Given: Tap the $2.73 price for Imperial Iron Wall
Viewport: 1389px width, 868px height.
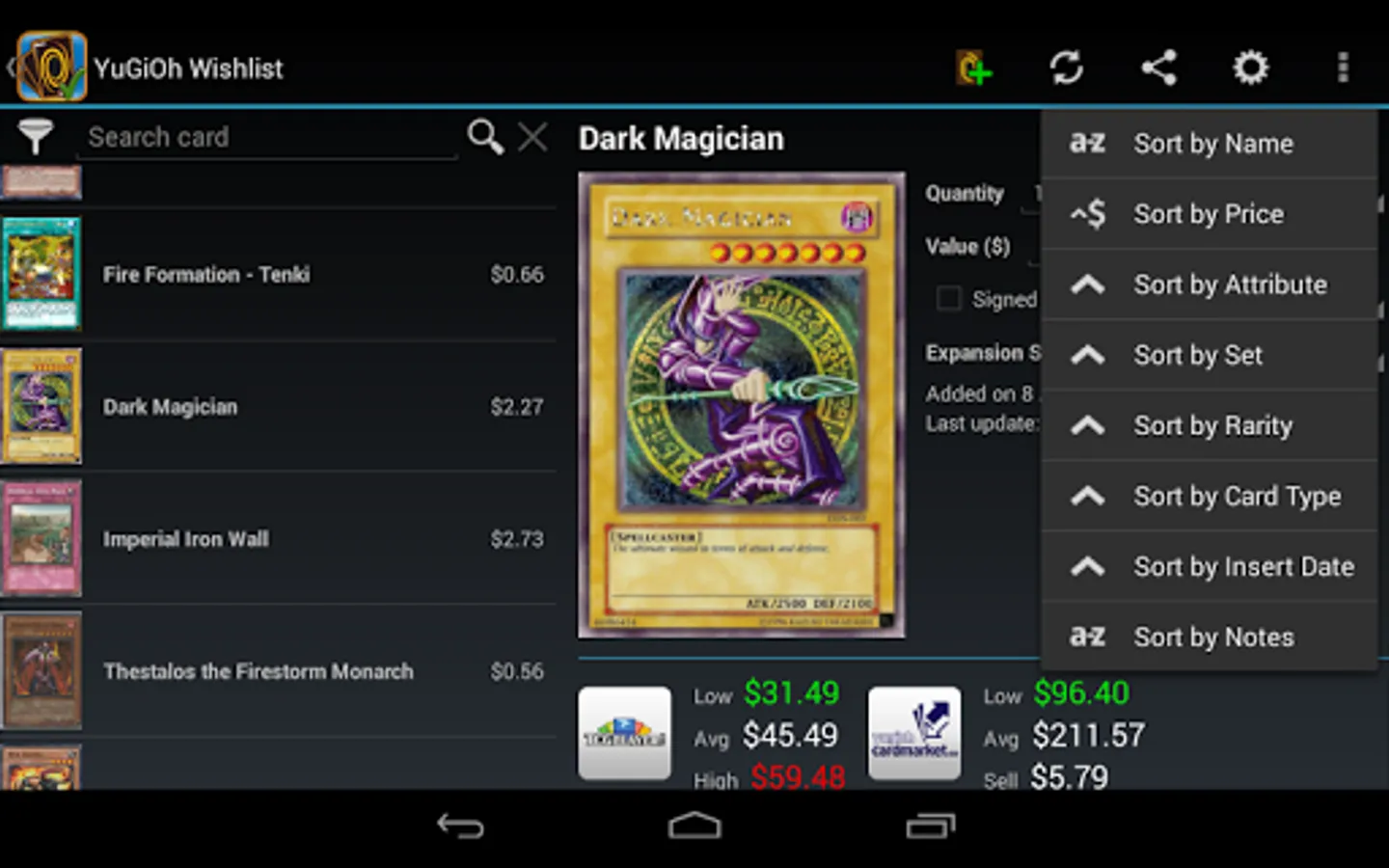Looking at the screenshot, I should [x=517, y=539].
